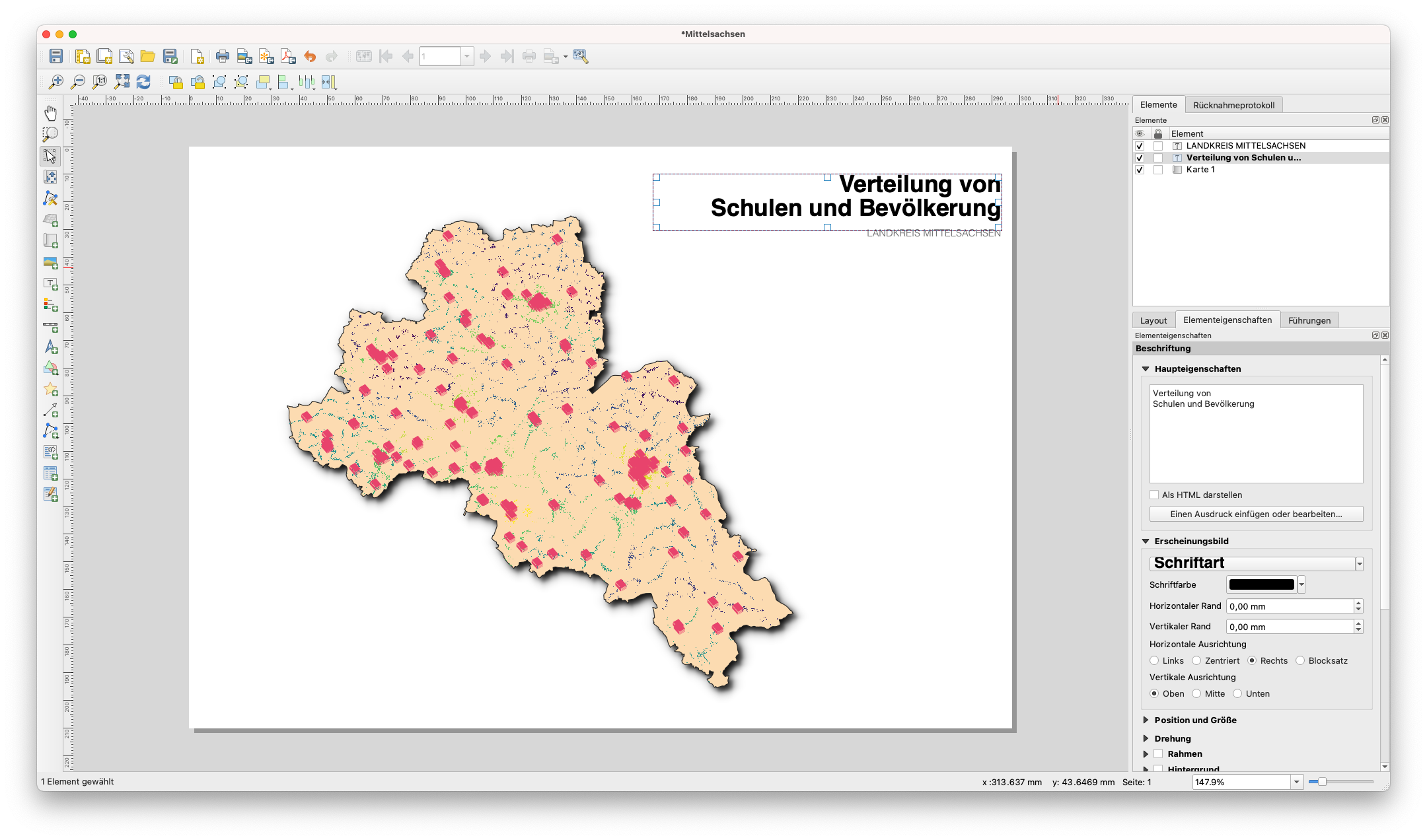Toggle visibility of Karte 1 item
The image size is (1427, 840).
[1140, 170]
